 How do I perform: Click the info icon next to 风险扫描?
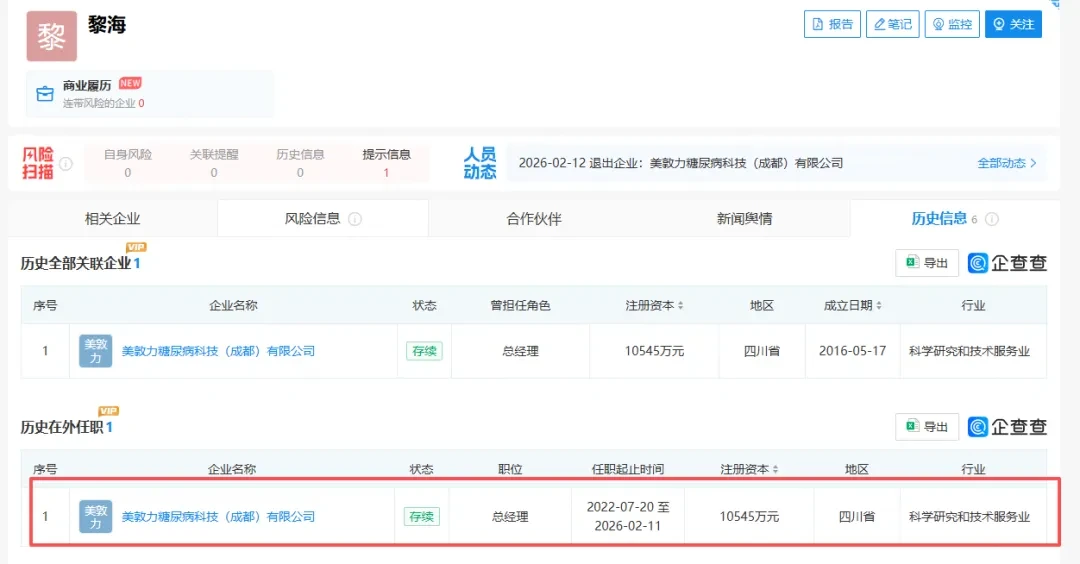66,164
